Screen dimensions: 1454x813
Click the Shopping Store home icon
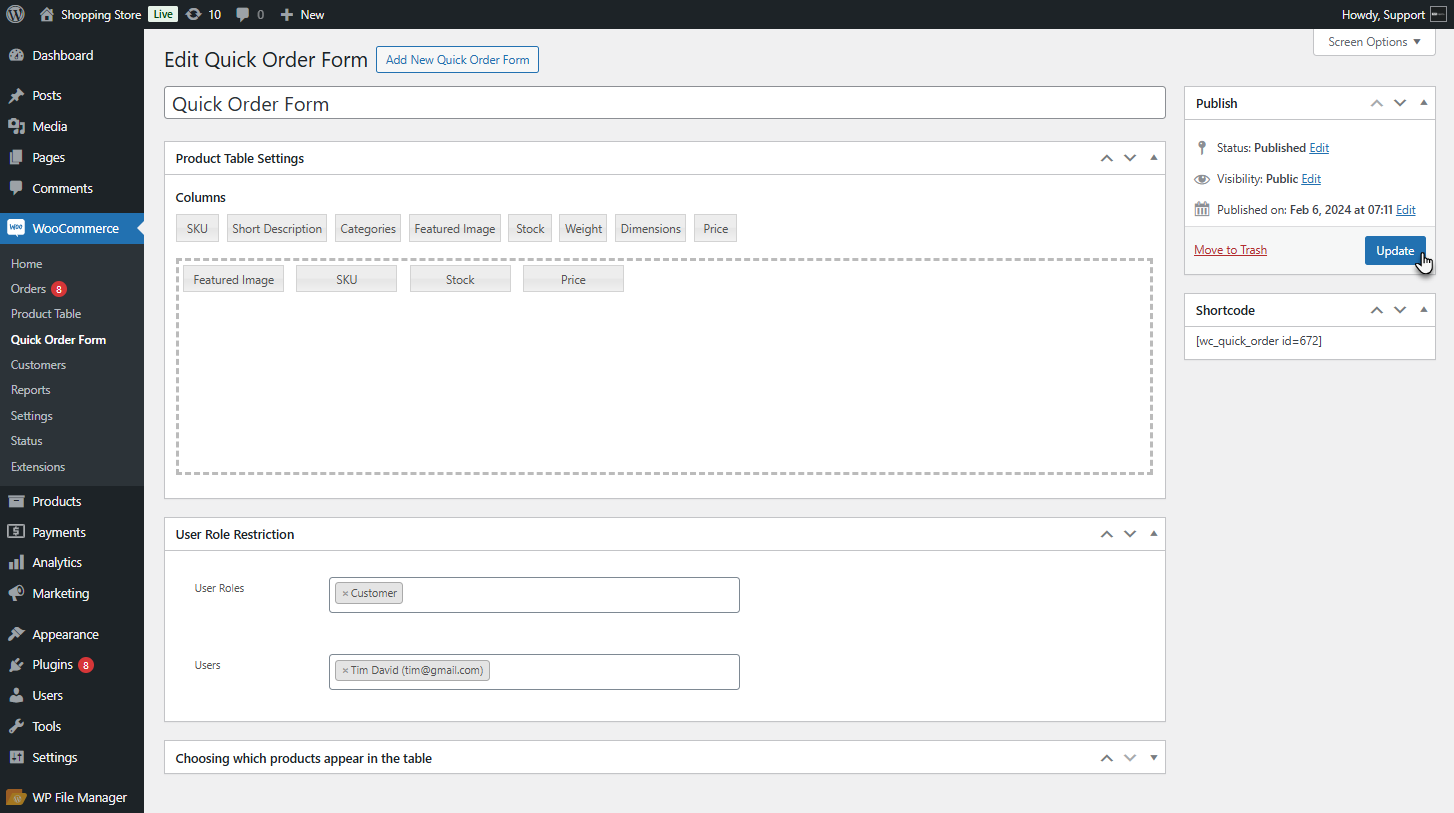(47, 14)
